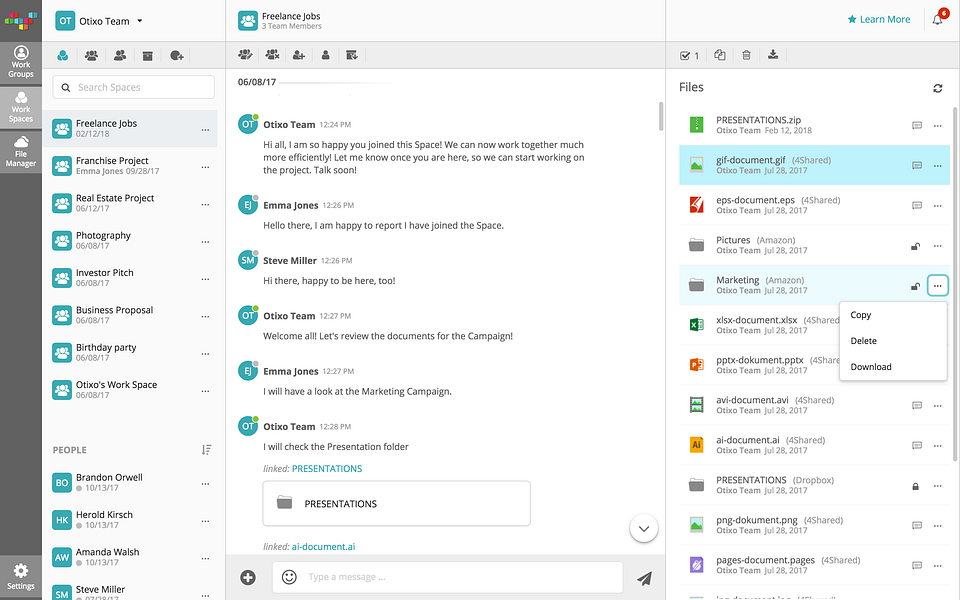960x600 pixels.
Task: Open comments on PRESENTATIONS.zip
Action: coord(917,126)
